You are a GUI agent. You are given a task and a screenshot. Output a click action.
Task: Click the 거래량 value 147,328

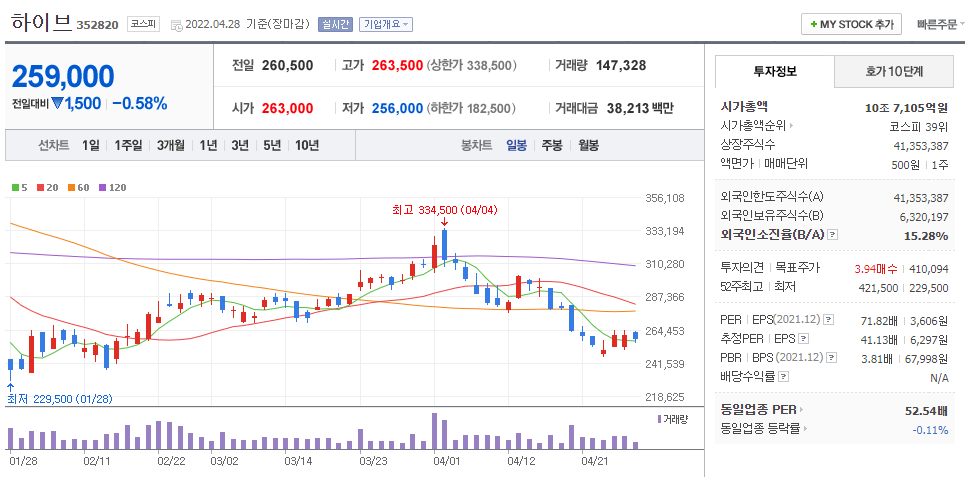(x=620, y=65)
